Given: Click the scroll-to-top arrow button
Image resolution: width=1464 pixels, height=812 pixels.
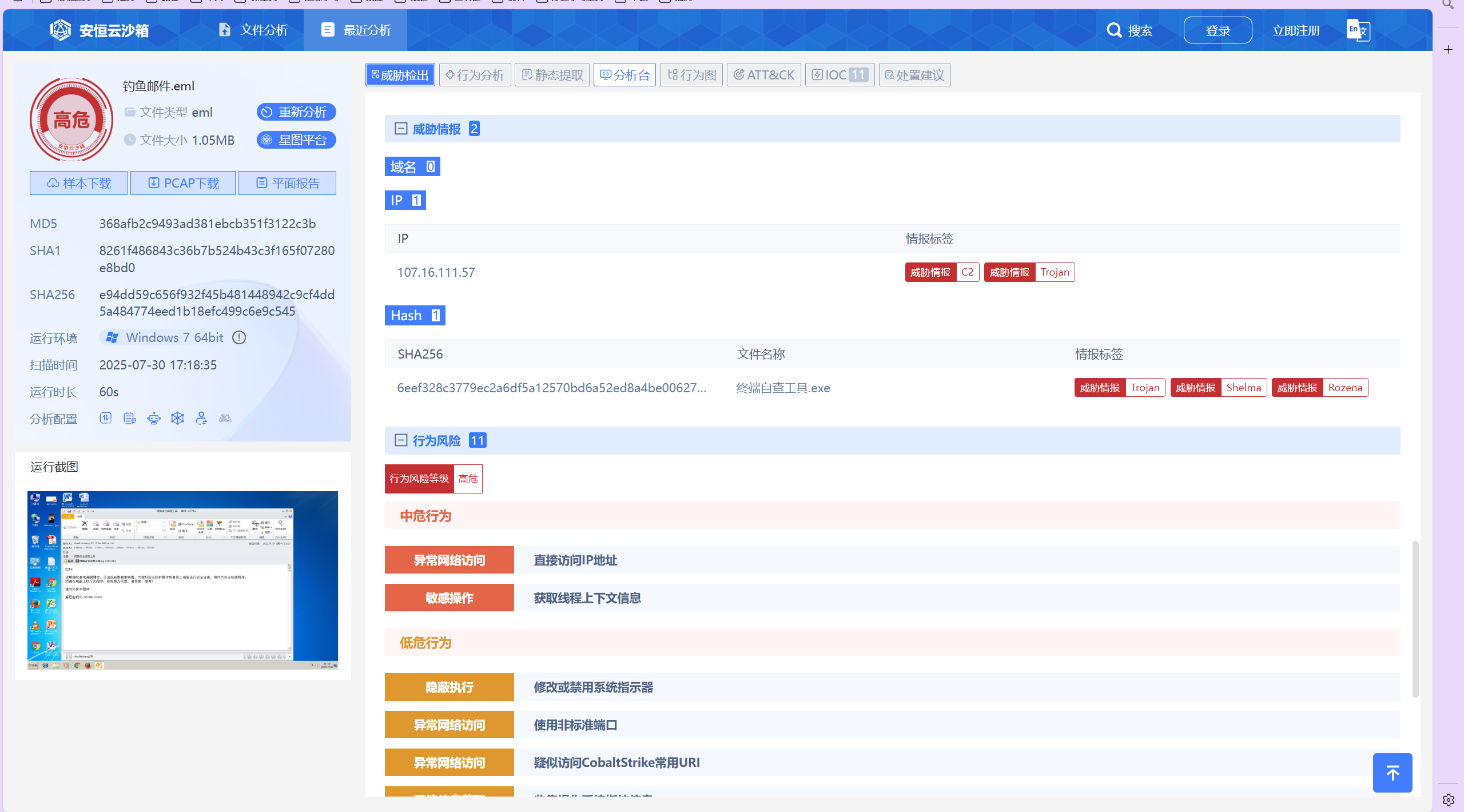Looking at the screenshot, I should coord(1392,773).
